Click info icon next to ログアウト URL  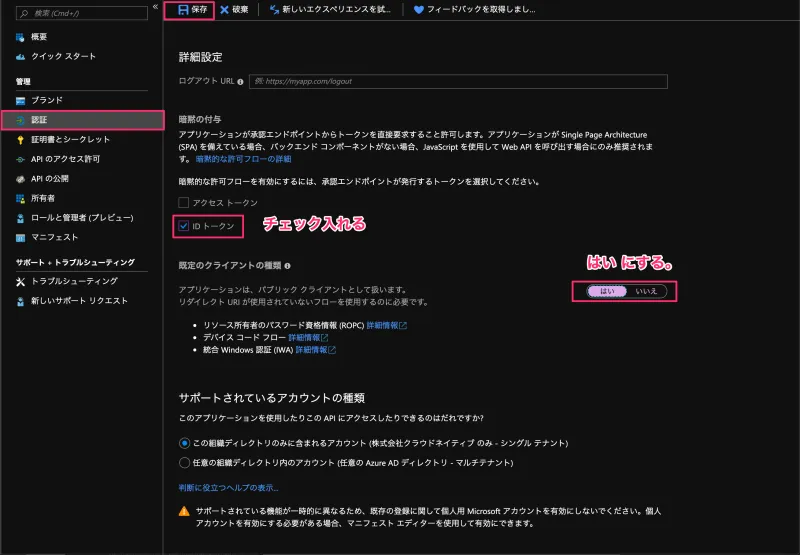(x=240, y=82)
